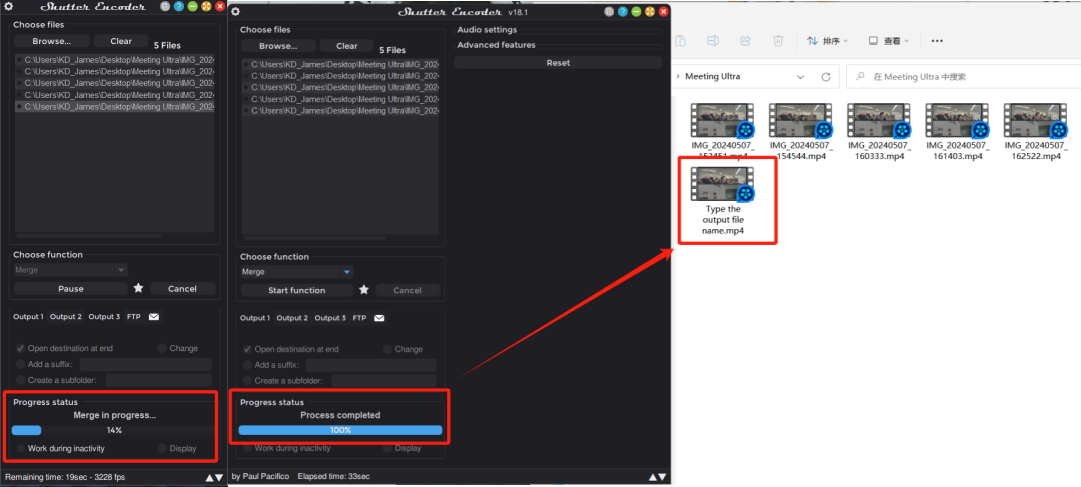The height and width of the screenshot is (487, 1081).
Task: Toggle Change option in left window
Action: pyautogui.click(x=162, y=348)
